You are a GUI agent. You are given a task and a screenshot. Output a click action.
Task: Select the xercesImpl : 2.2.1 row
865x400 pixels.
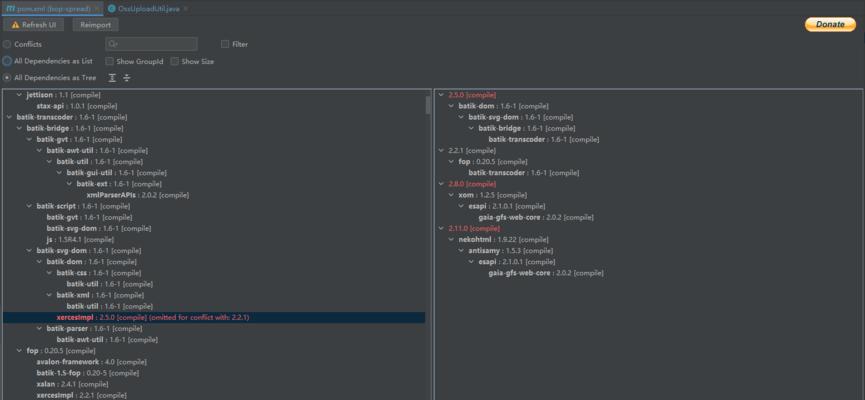tap(82, 395)
